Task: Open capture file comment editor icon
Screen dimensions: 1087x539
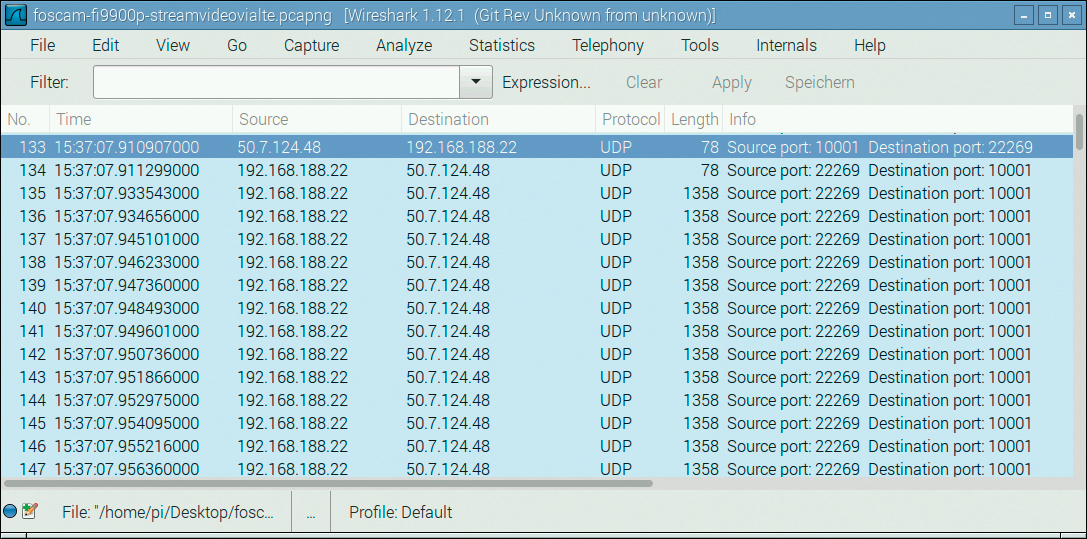Action: [29, 512]
